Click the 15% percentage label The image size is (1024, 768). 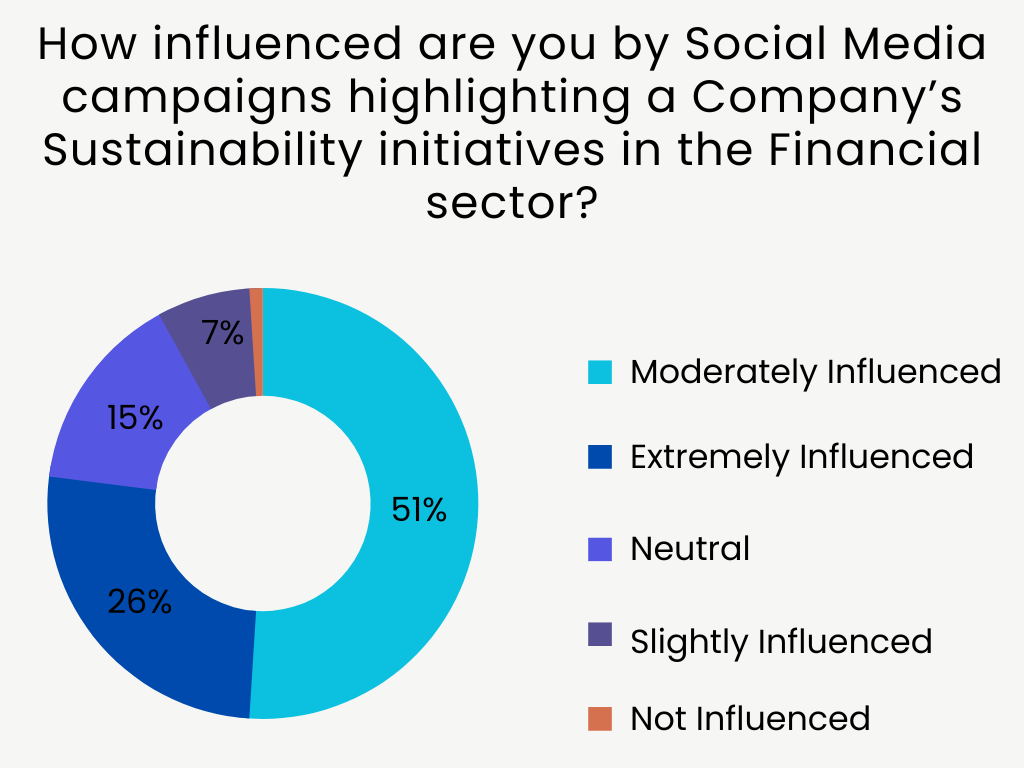click(134, 417)
